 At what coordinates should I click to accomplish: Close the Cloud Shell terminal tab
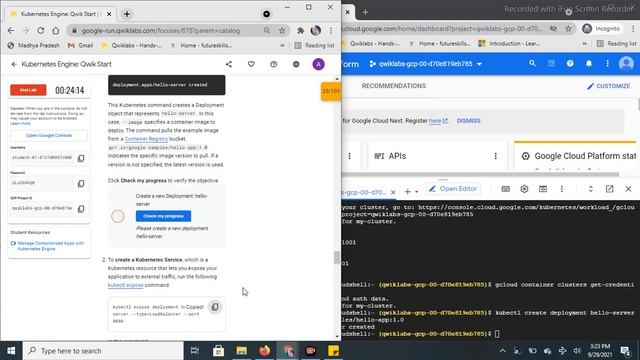click(x=393, y=192)
